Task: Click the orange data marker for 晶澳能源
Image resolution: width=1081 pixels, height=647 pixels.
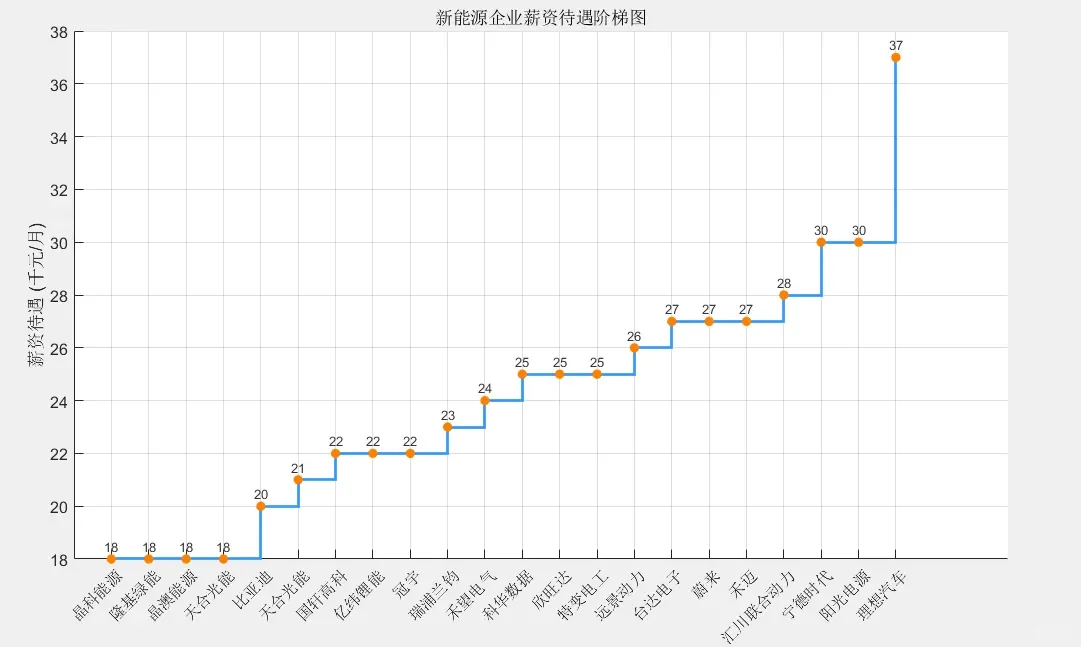Action: (186, 559)
